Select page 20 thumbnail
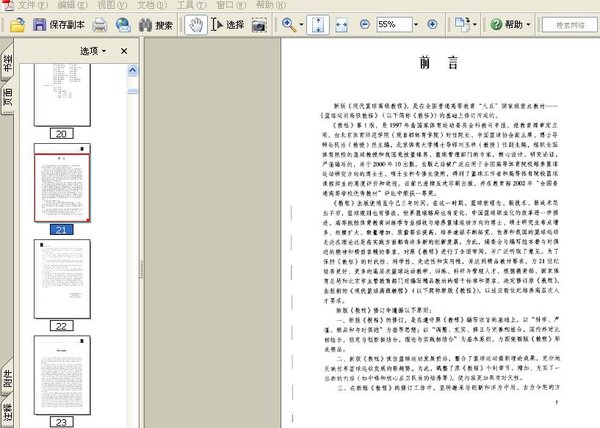 tap(62, 95)
